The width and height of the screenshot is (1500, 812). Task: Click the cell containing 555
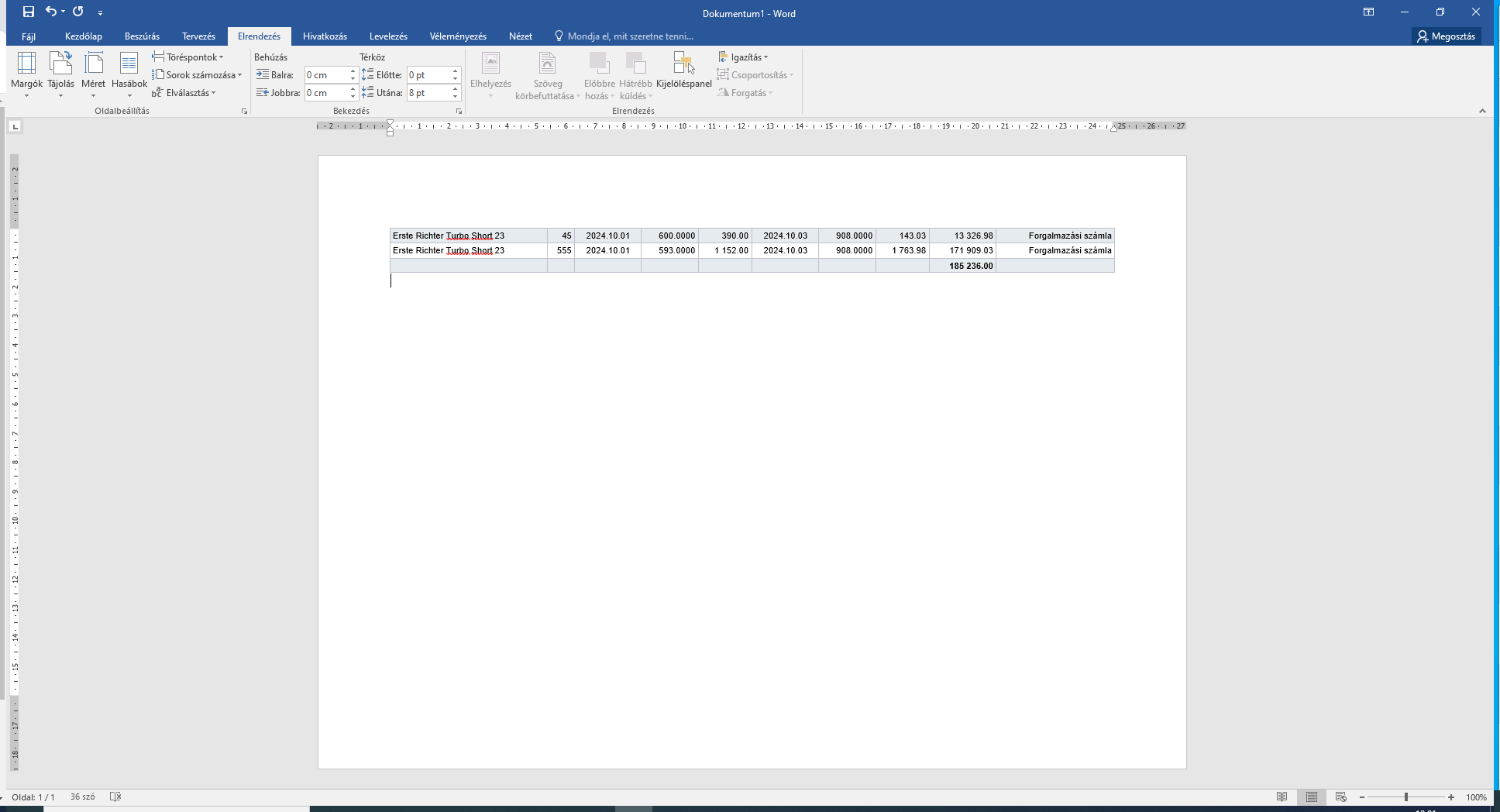[561, 251]
